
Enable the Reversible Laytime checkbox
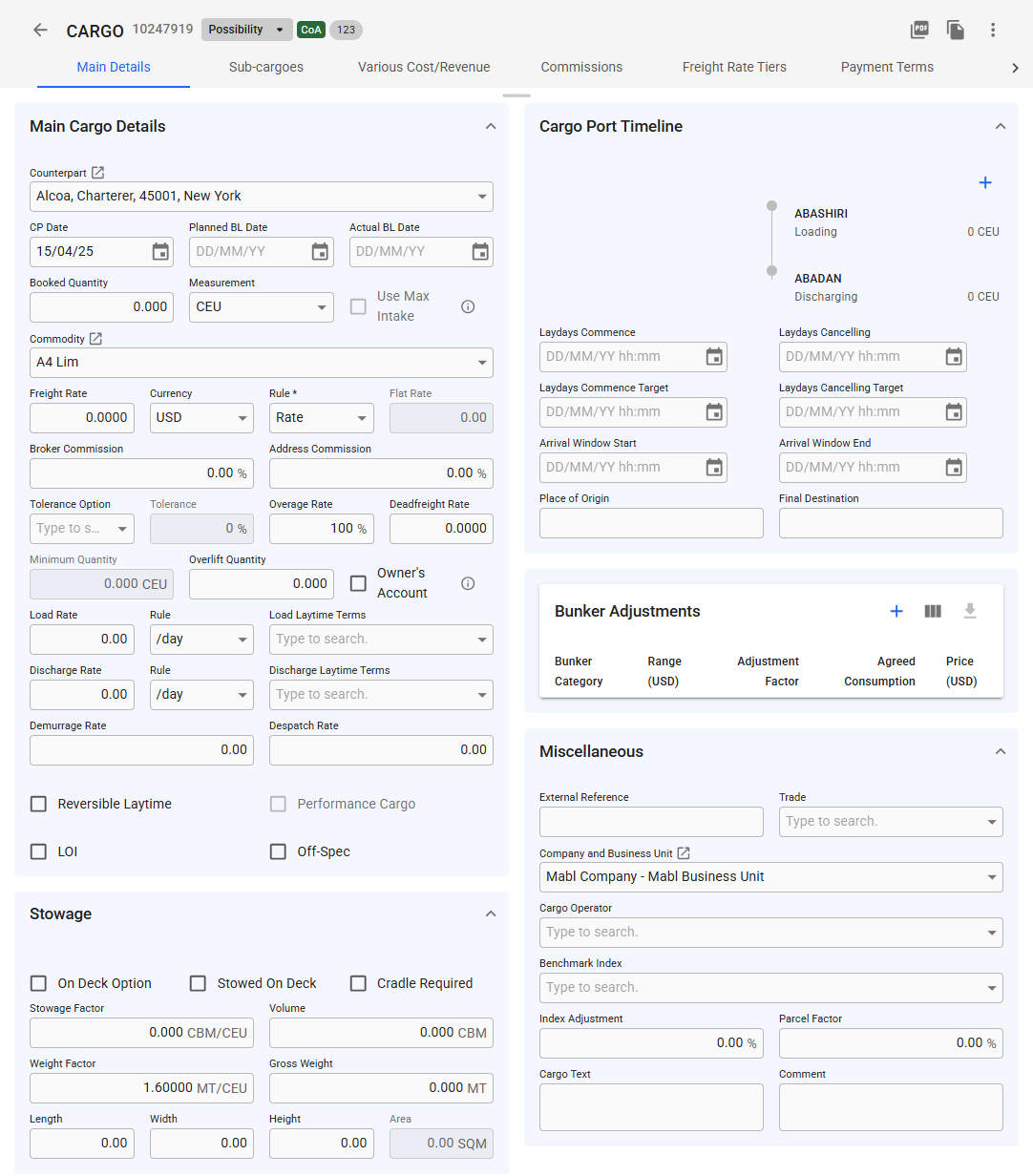coord(38,804)
